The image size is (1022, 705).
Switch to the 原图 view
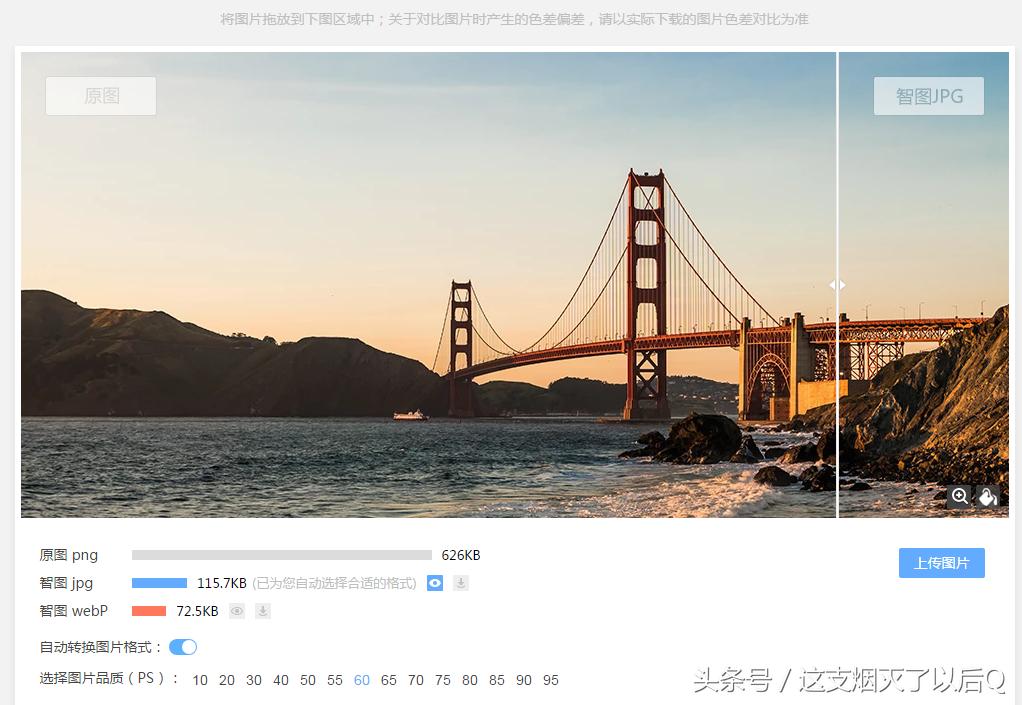tap(100, 95)
